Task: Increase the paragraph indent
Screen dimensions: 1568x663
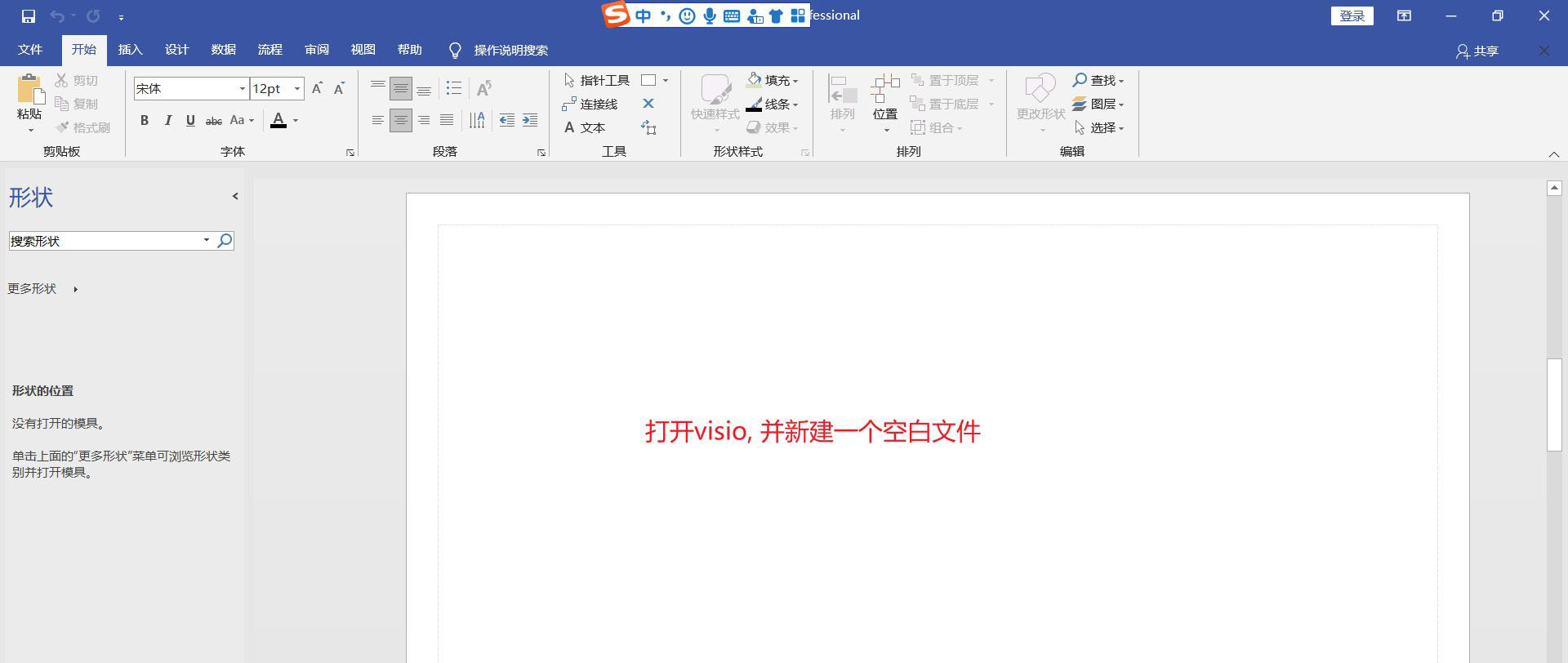Action: click(x=530, y=121)
